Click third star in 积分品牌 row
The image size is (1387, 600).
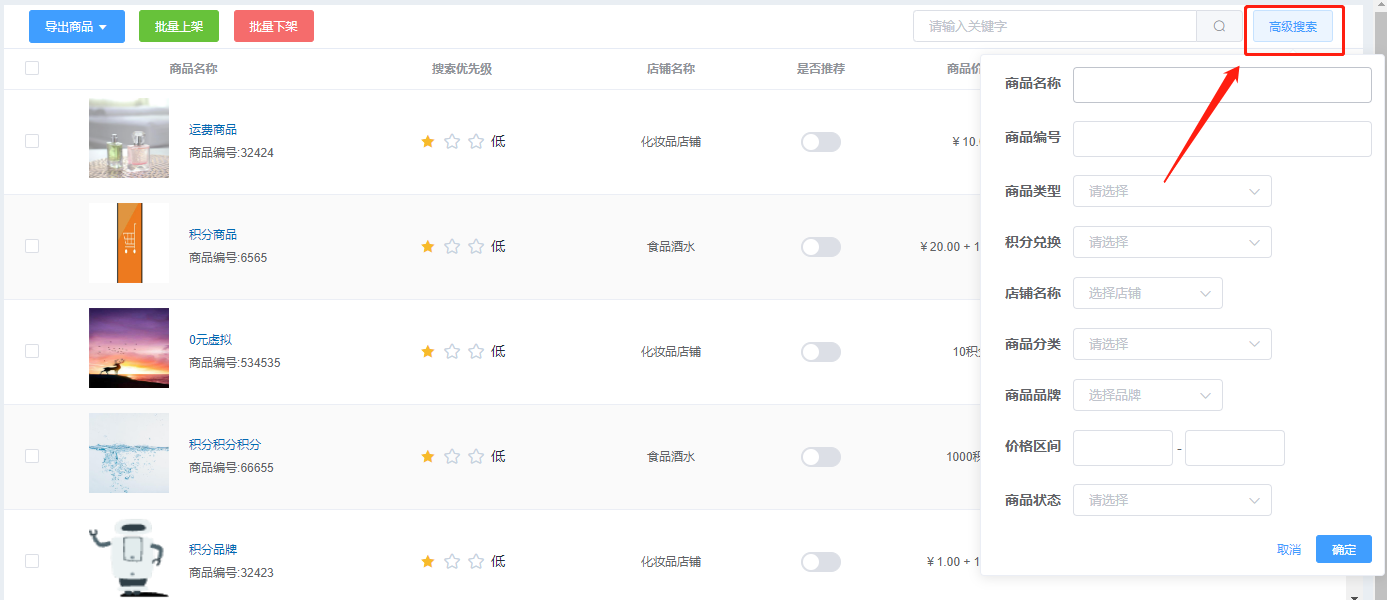tap(476, 562)
